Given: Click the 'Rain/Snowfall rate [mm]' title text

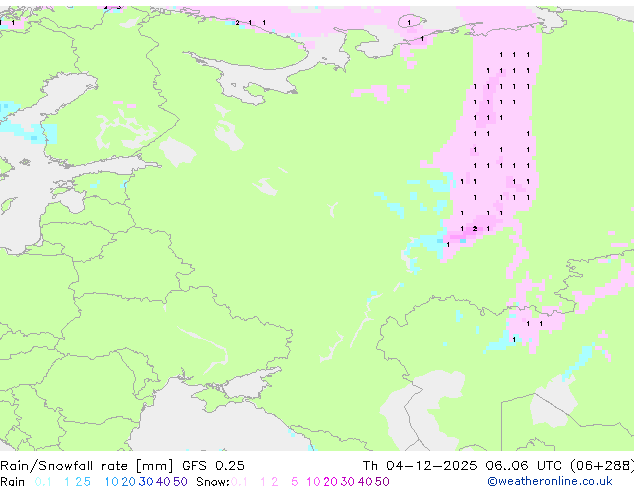Looking at the screenshot, I should (87, 466).
